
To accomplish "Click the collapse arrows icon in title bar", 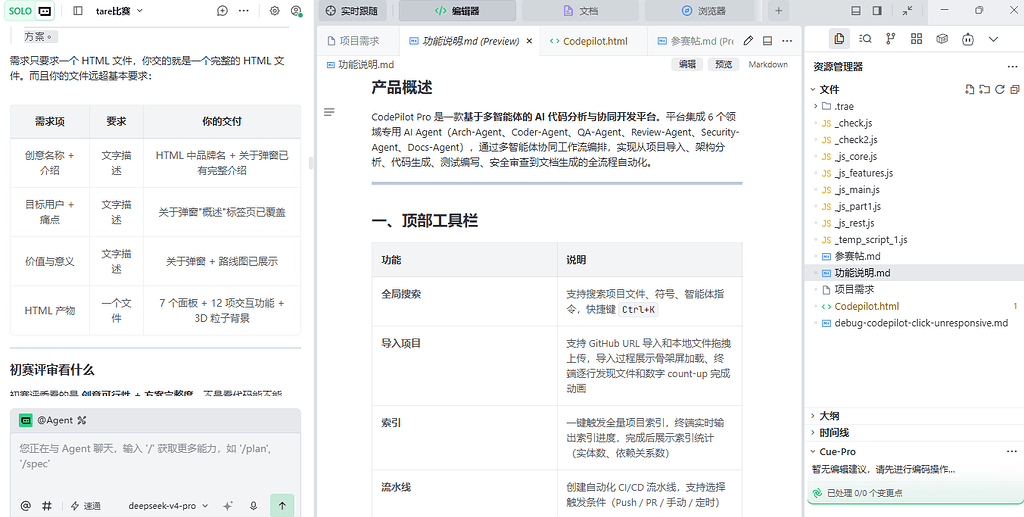I will click(x=908, y=10).
